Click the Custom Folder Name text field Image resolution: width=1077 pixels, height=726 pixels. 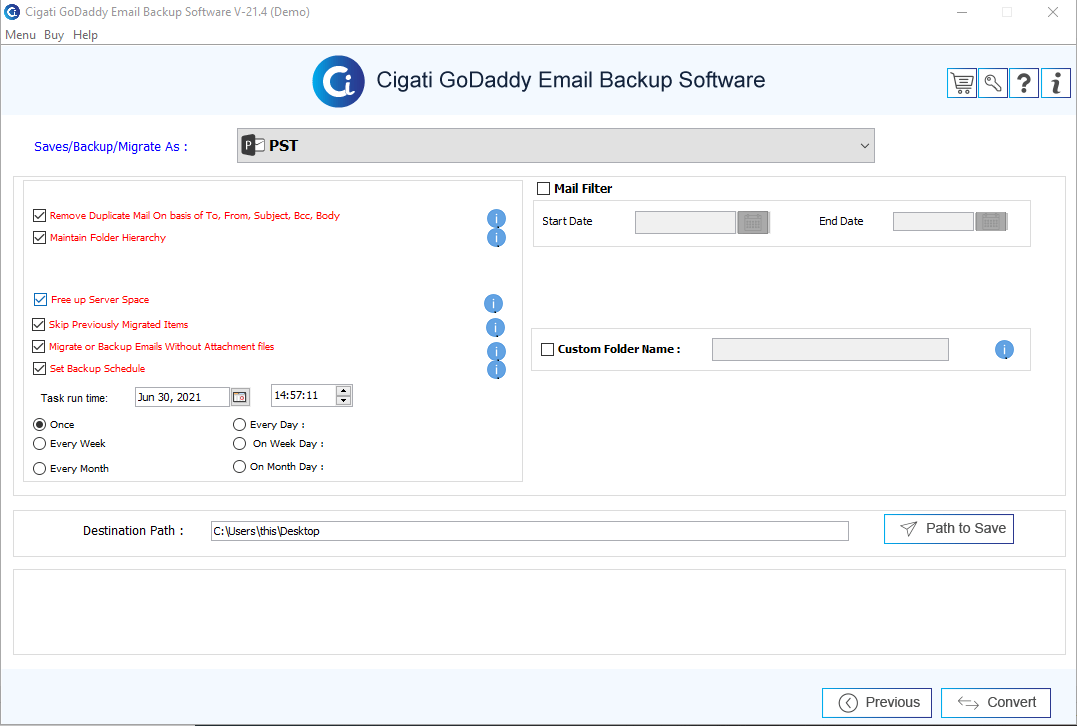[830, 350]
